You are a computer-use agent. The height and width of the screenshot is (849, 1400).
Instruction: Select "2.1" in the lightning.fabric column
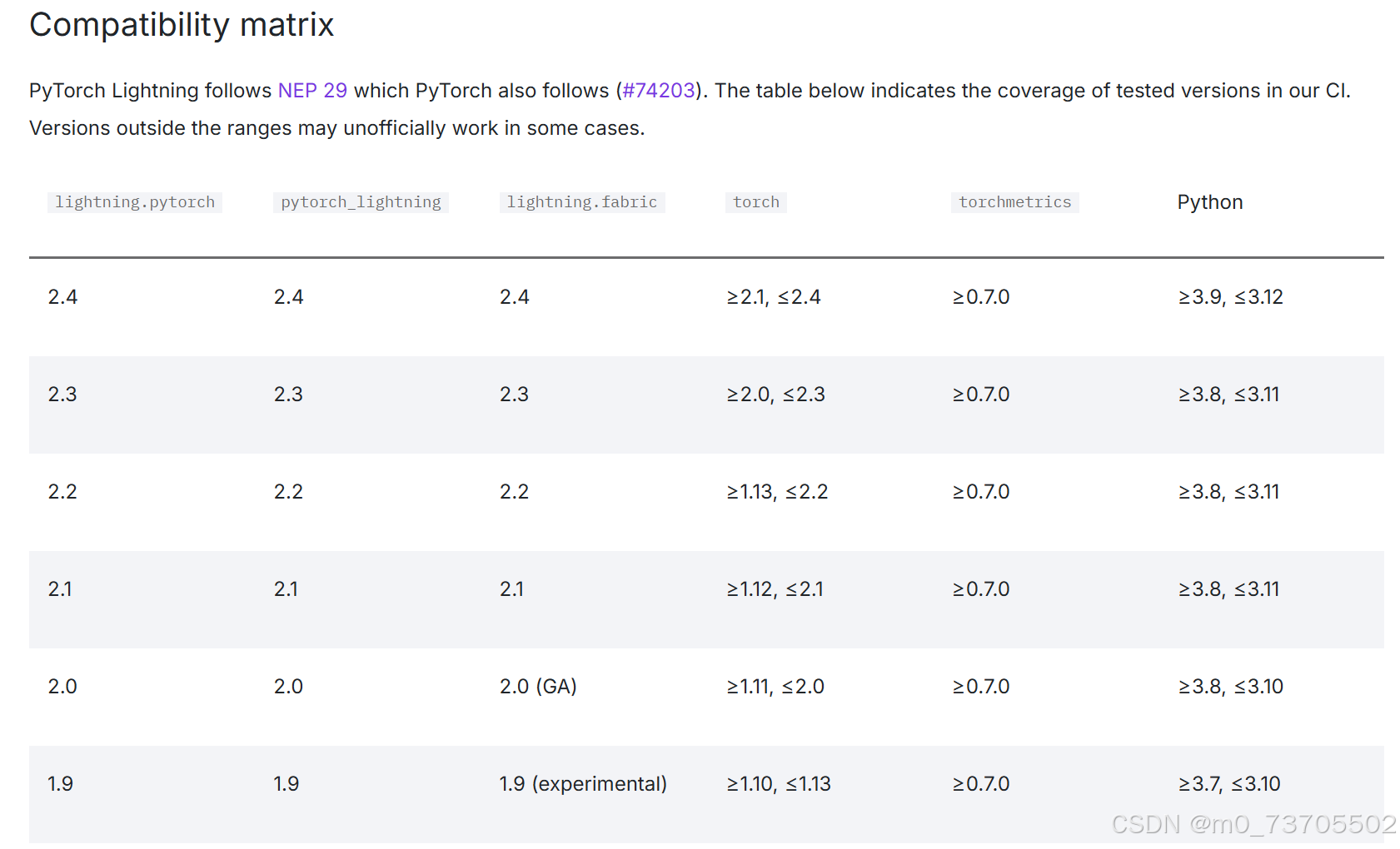point(511,589)
